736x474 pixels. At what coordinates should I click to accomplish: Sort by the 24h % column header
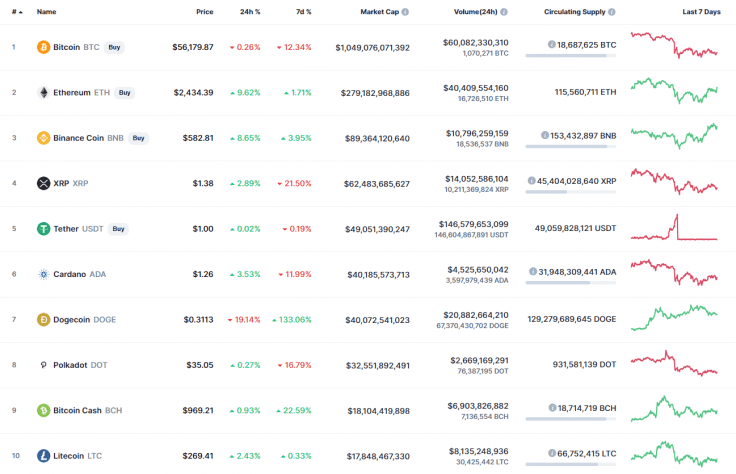tap(250, 12)
